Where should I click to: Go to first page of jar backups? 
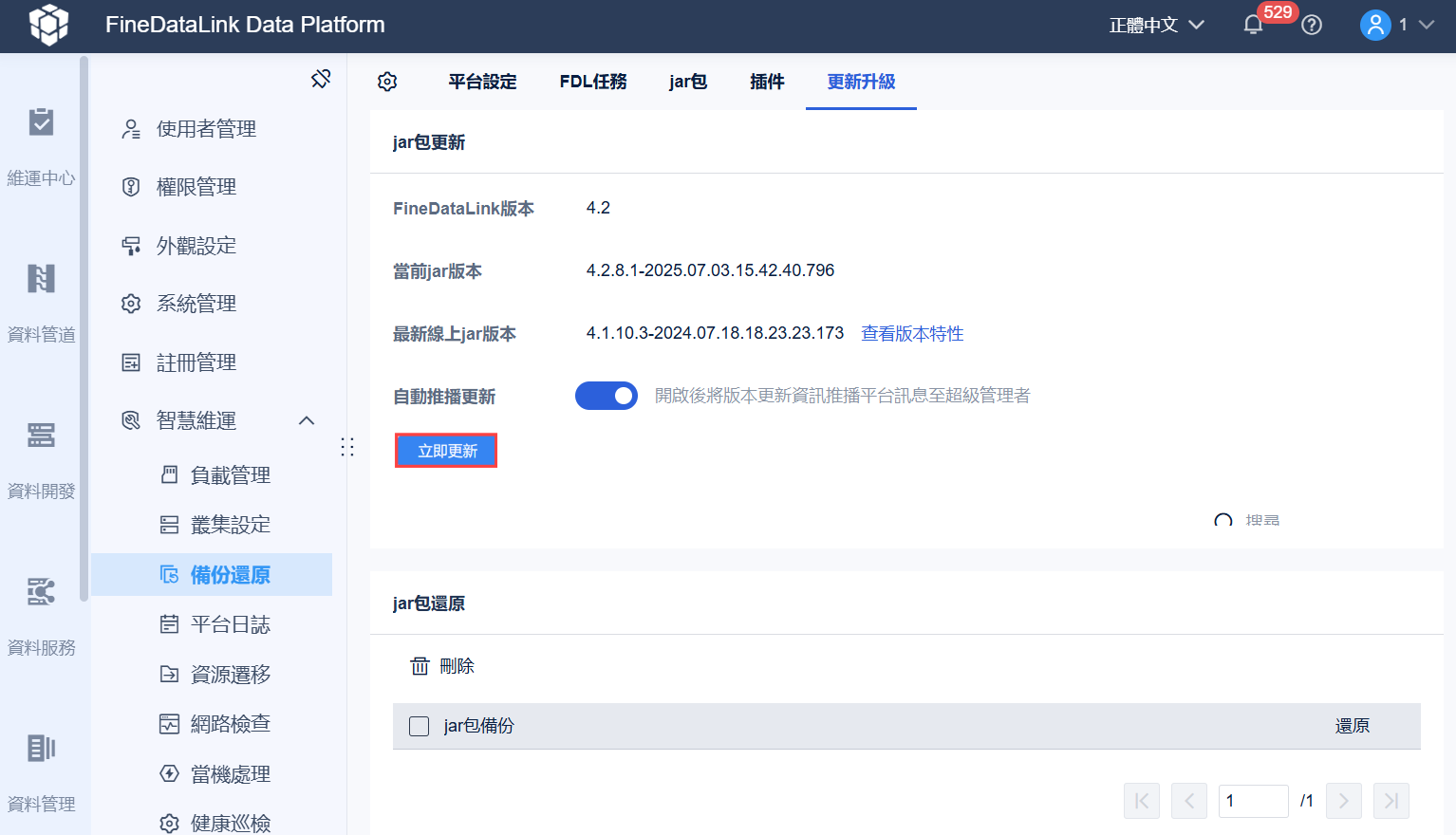click(1142, 801)
